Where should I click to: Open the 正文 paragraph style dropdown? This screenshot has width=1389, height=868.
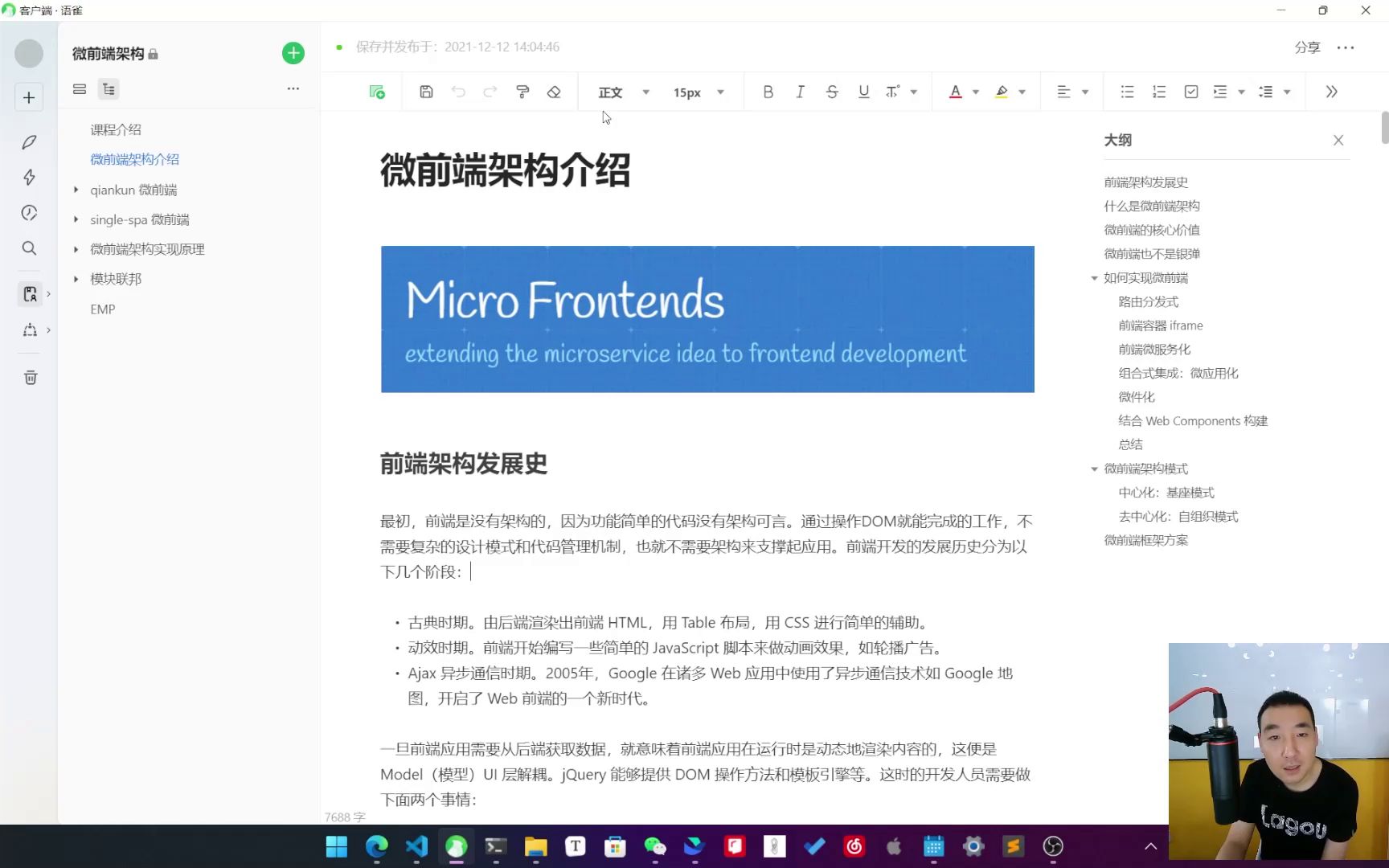tap(624, 92)
